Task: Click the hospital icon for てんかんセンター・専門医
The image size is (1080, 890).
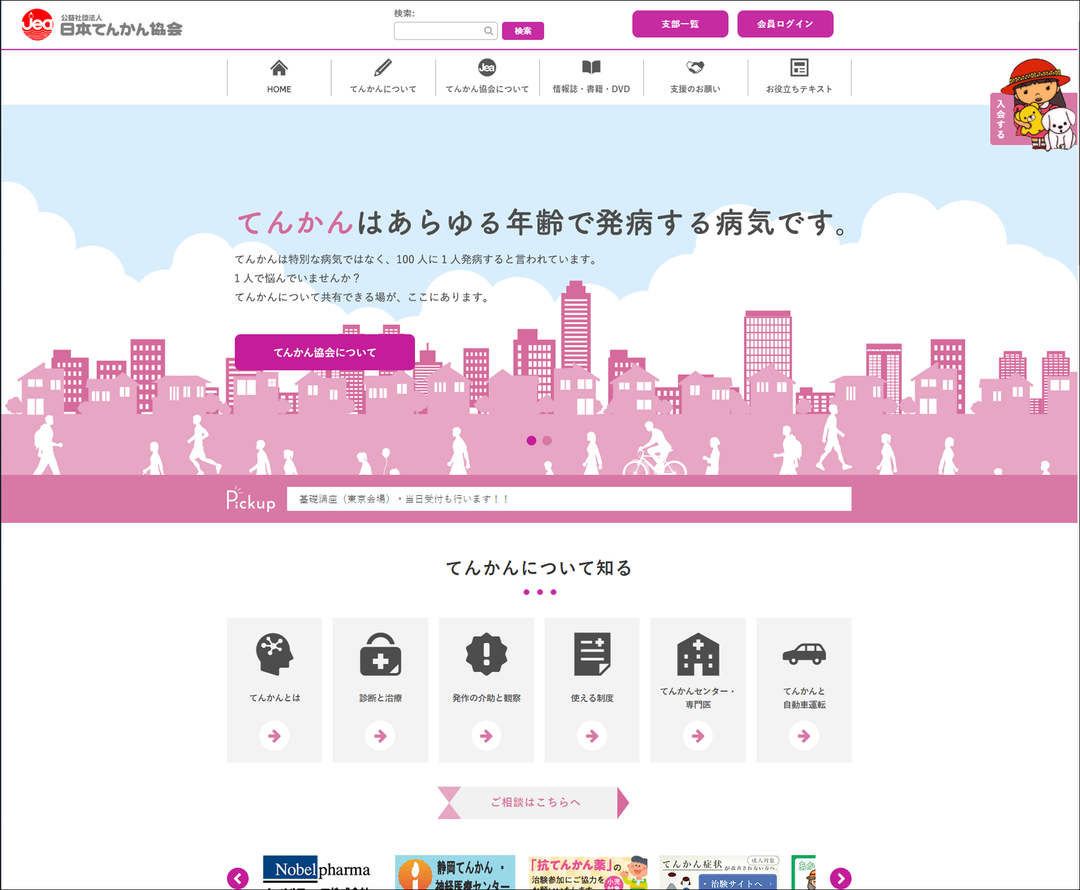Action: 698,656
